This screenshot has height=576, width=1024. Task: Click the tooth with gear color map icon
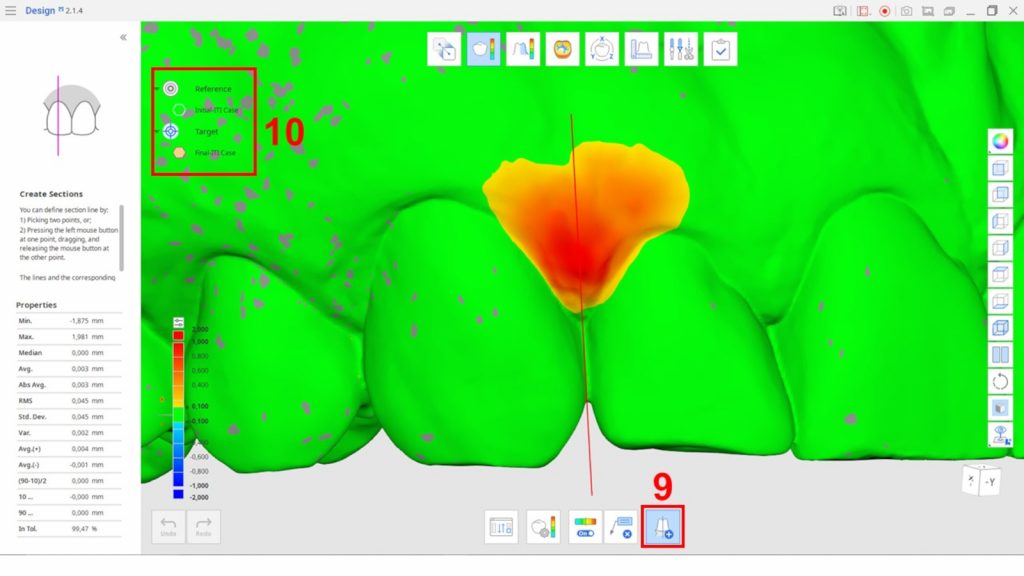pyautogui.click(x=543, y=527)
